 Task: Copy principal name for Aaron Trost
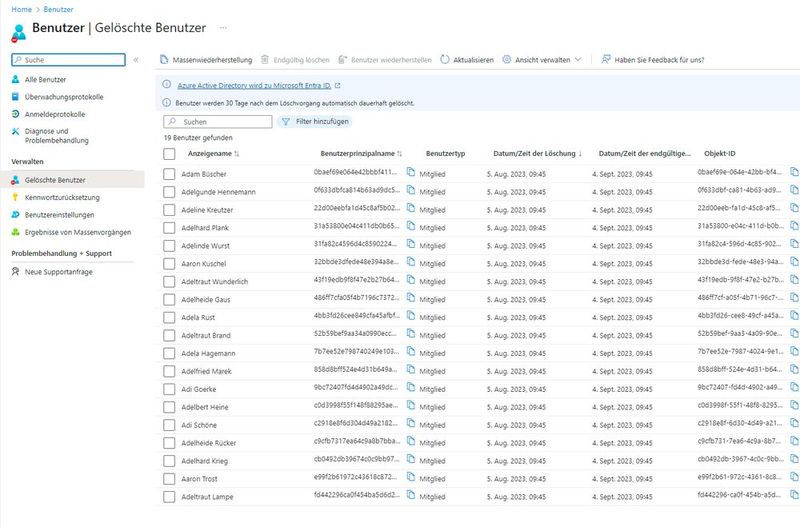[411, 476]
